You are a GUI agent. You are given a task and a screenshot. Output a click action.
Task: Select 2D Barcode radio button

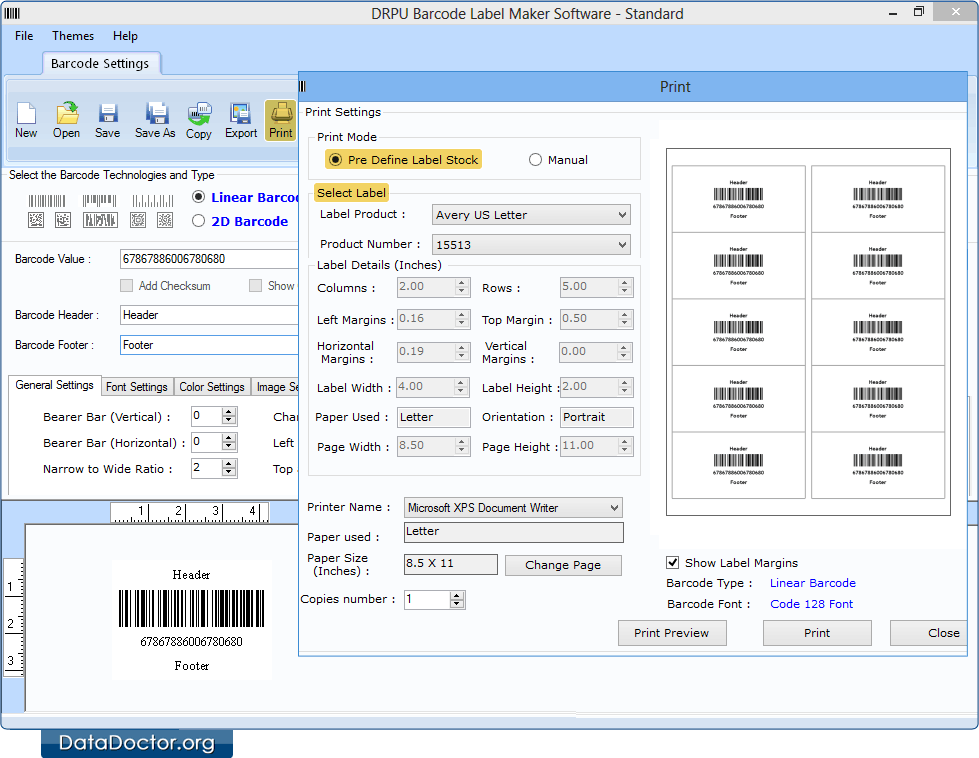pos(199,220)
